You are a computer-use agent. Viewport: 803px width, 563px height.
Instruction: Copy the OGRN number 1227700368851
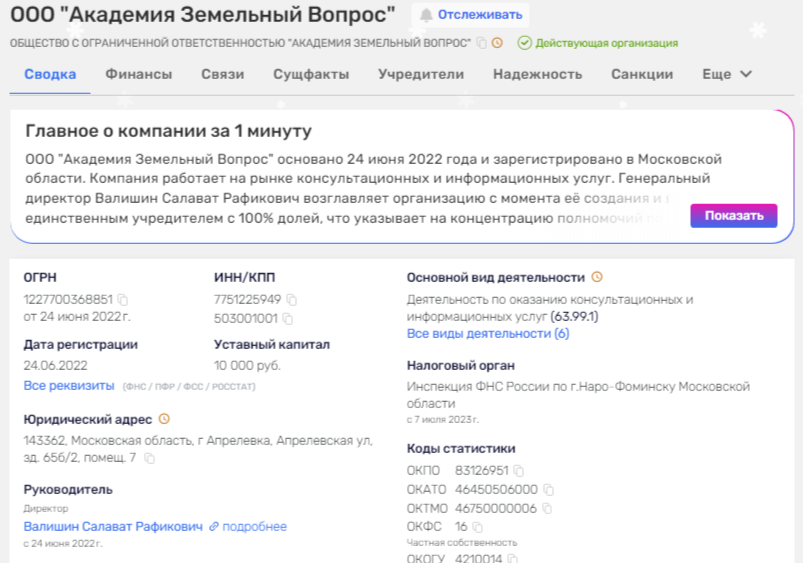pos(123,300)
